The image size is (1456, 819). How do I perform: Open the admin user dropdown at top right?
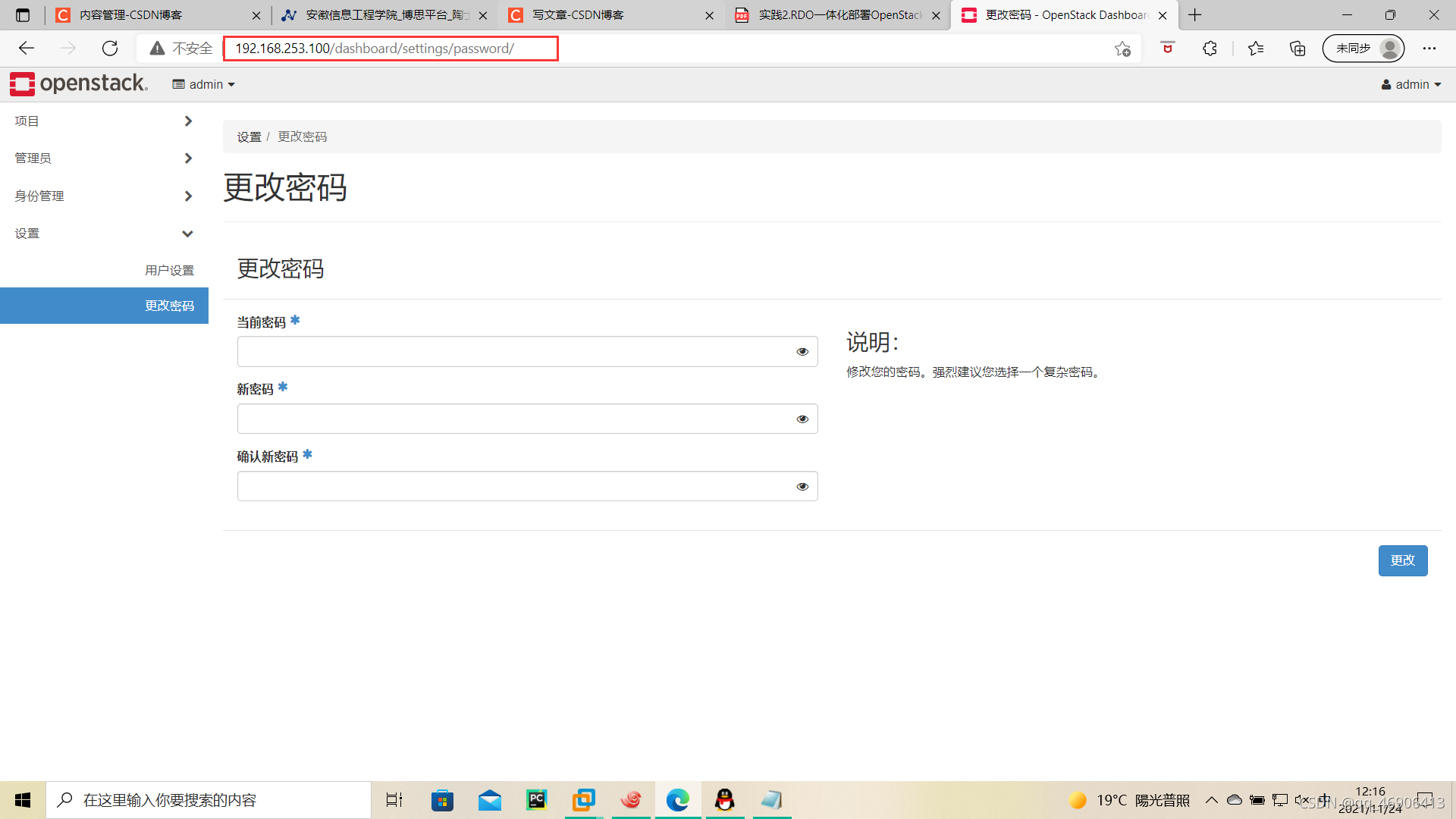click(1410, 84)
